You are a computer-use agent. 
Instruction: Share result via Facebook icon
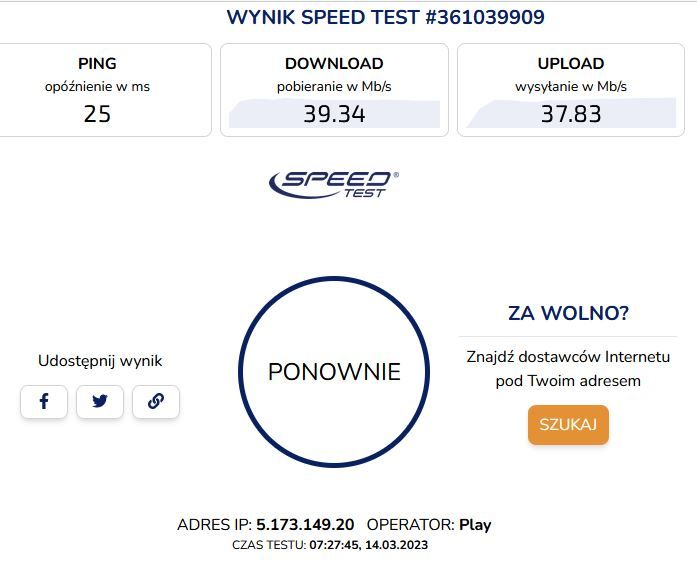click(x=44, y=402)
